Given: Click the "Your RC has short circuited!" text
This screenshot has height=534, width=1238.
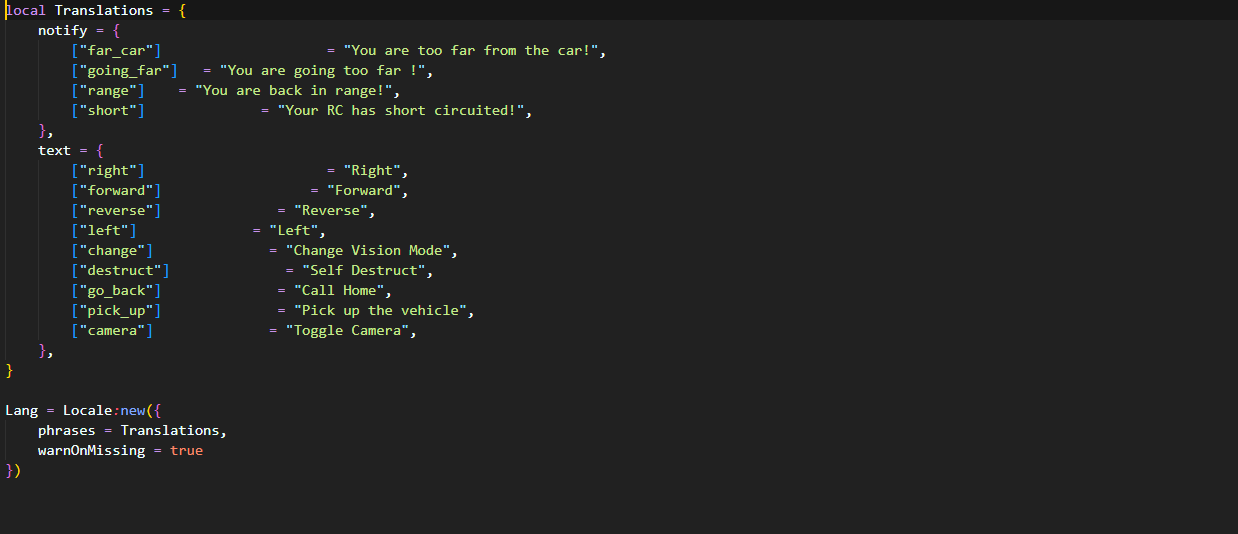Looking at the screenshot, I should (x=402, y=110).
